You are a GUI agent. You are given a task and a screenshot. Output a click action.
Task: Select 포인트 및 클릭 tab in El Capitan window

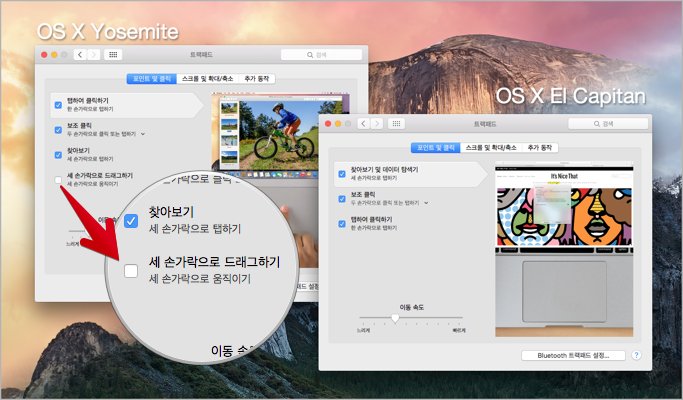[436, 148]
